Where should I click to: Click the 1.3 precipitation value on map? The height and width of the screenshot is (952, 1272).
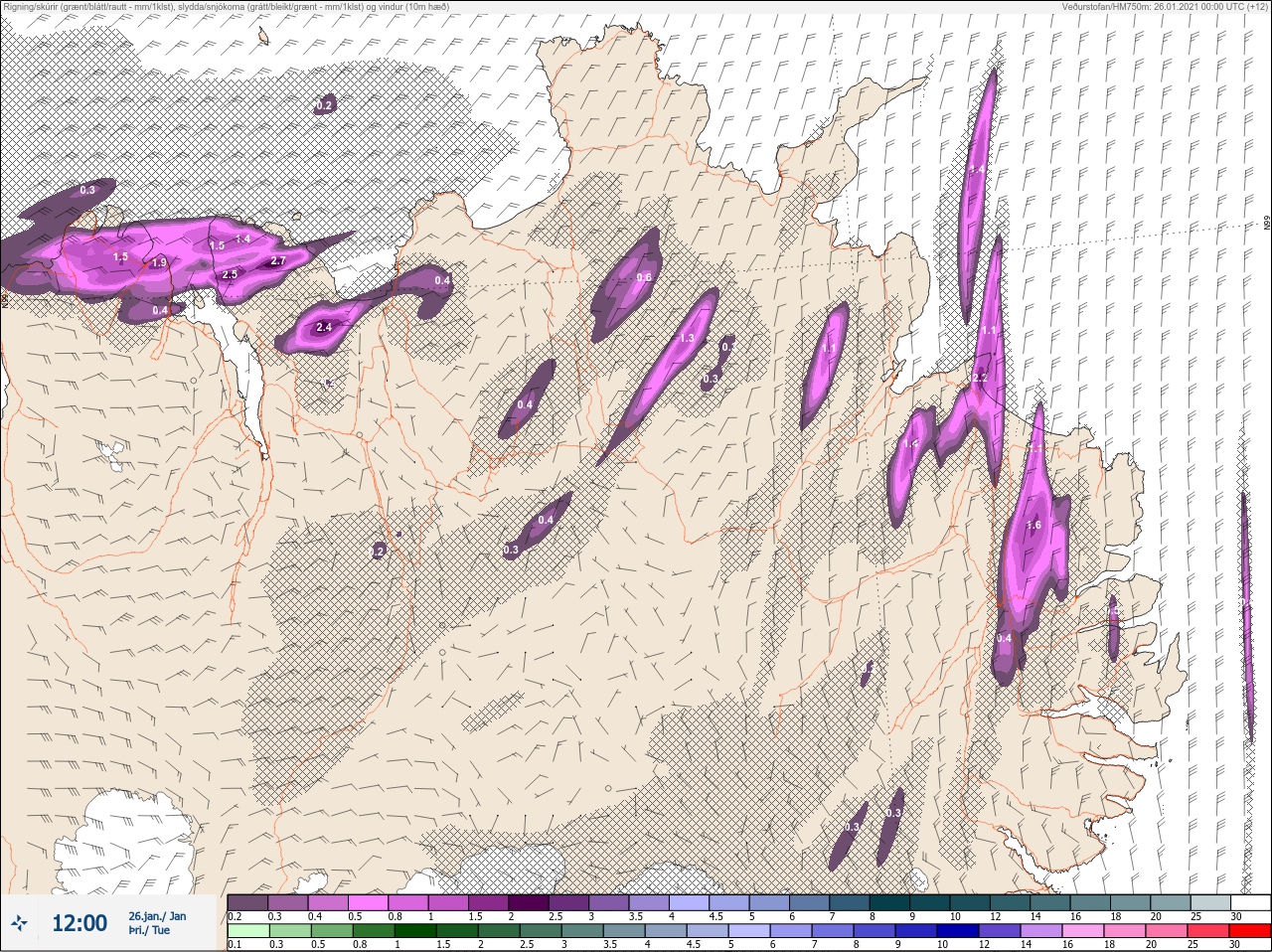pos(687,339)
